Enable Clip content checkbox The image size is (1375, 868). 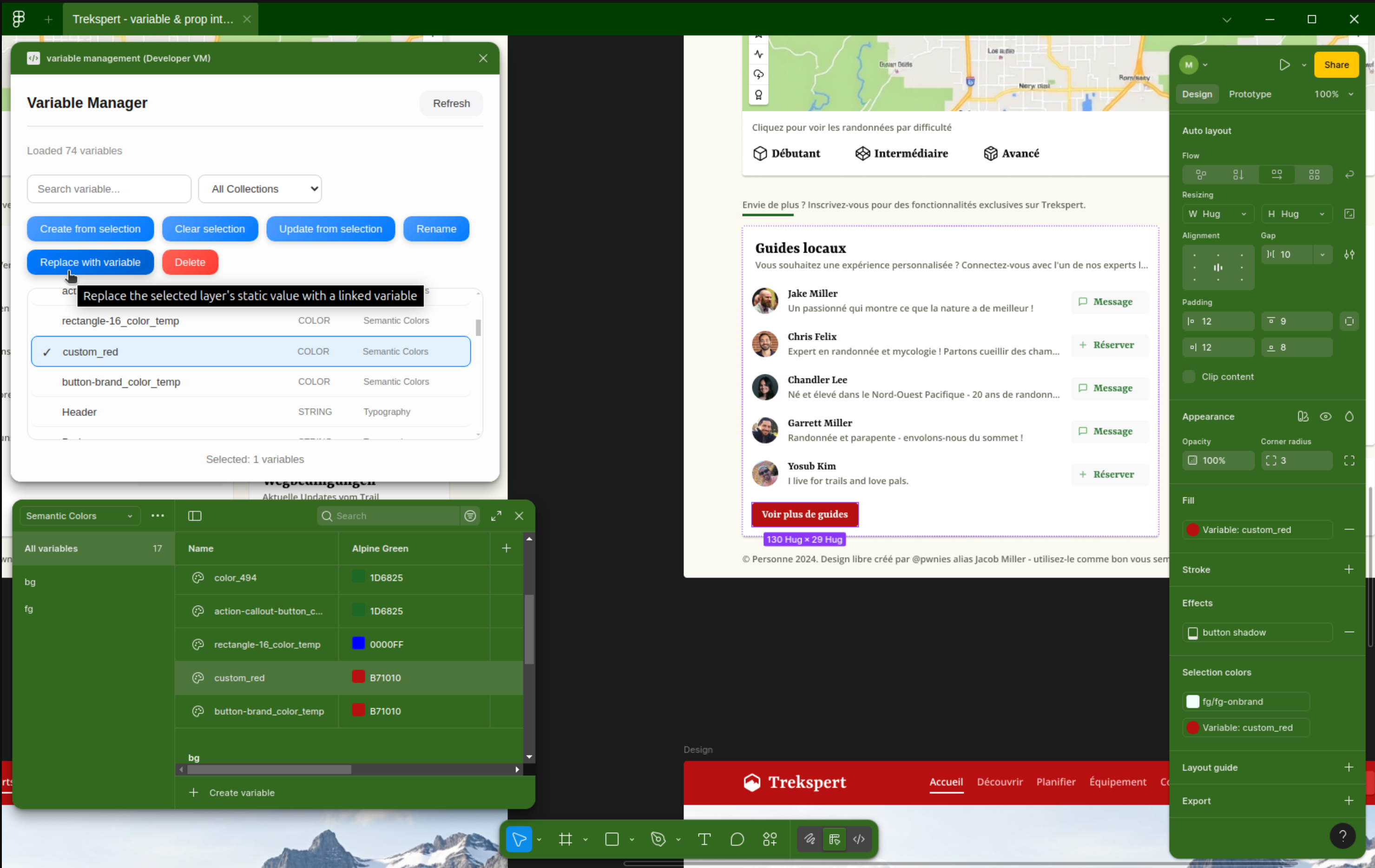tap(1189, 377)
